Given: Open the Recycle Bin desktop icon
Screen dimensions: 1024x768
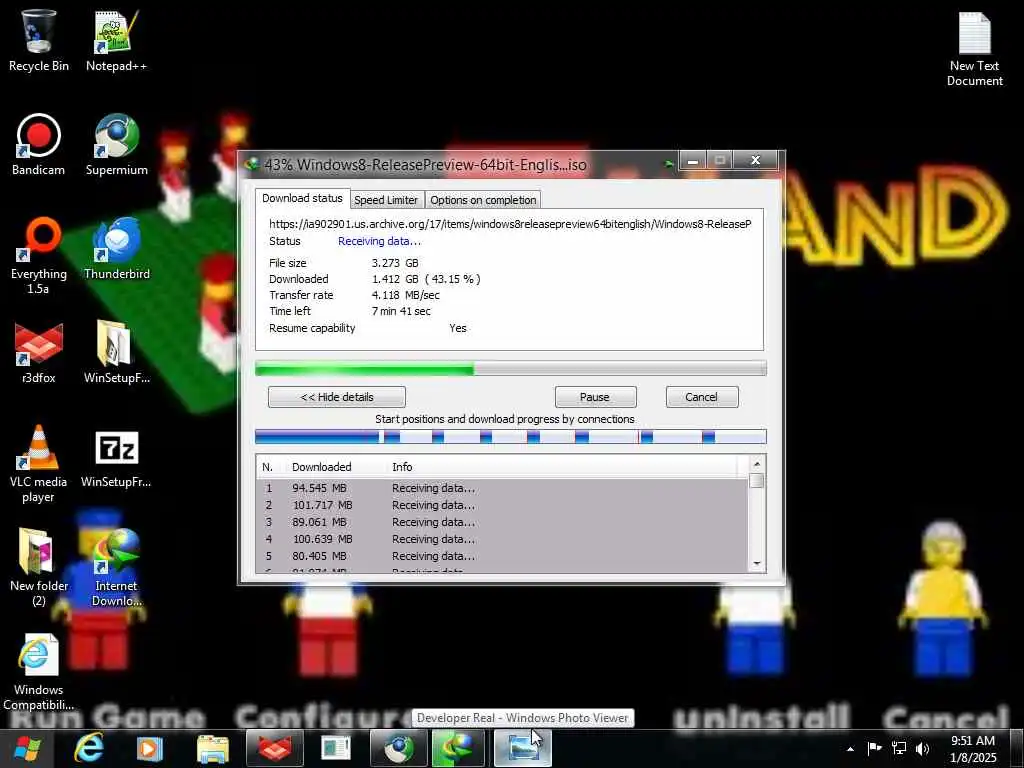Looking at the screenshot, I should [x=39, y=40].
